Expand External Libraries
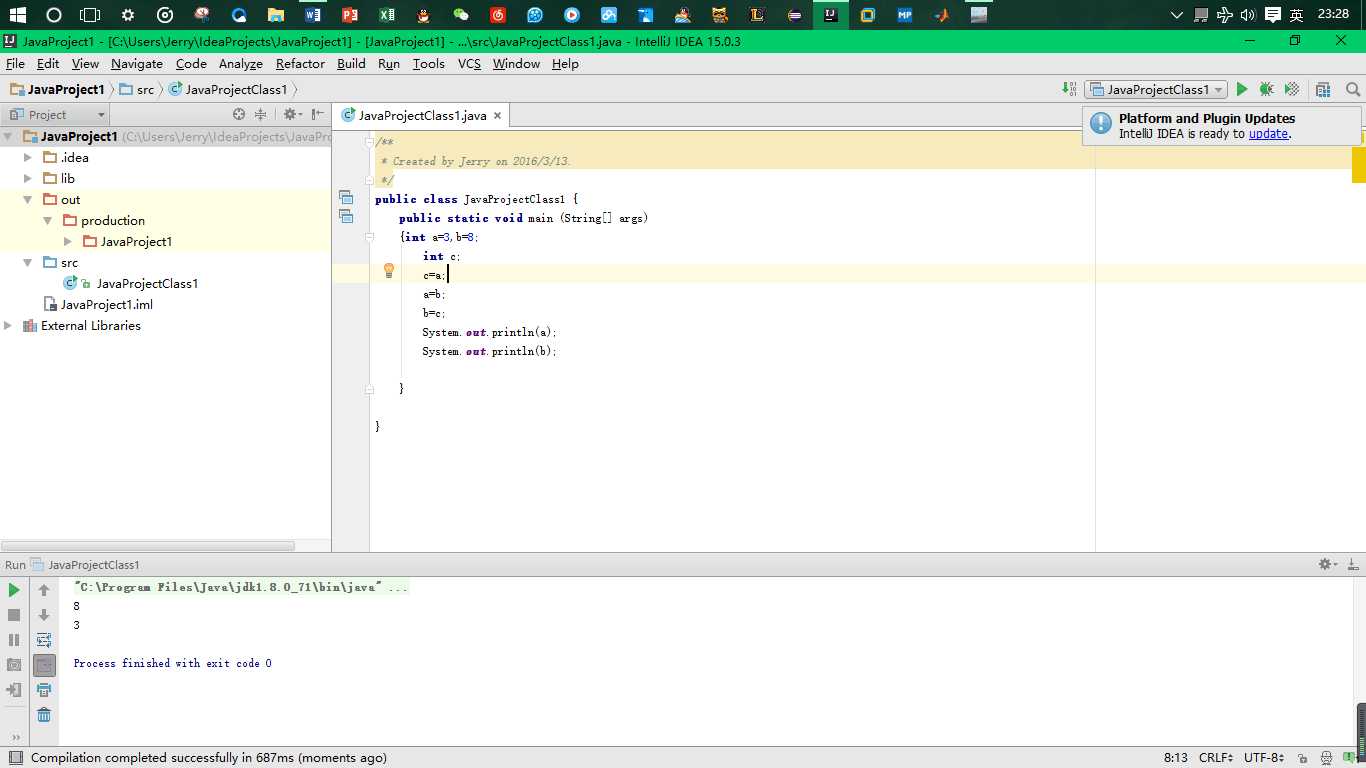Screen dimensions: 1366x768 [x=8, y=325]
